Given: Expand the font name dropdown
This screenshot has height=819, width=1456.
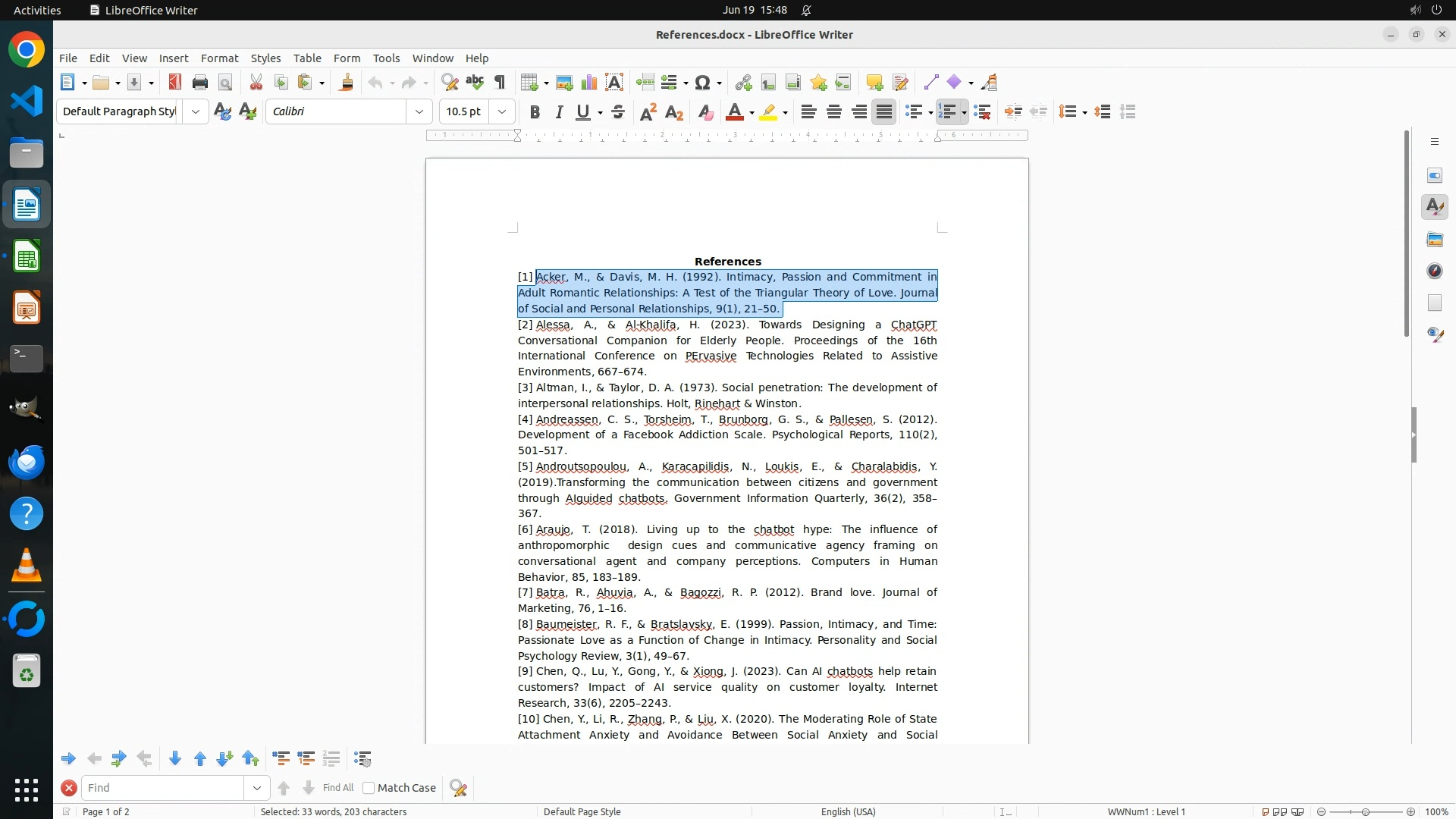Looking at the screenshot, I should [x=419, y=112].
